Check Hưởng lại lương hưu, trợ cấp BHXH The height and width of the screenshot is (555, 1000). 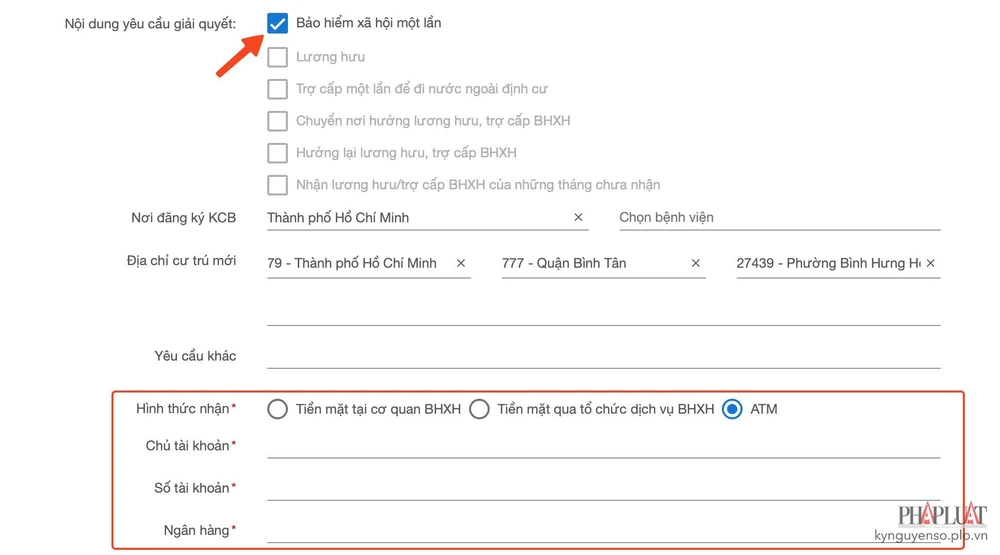click(278, 153)
